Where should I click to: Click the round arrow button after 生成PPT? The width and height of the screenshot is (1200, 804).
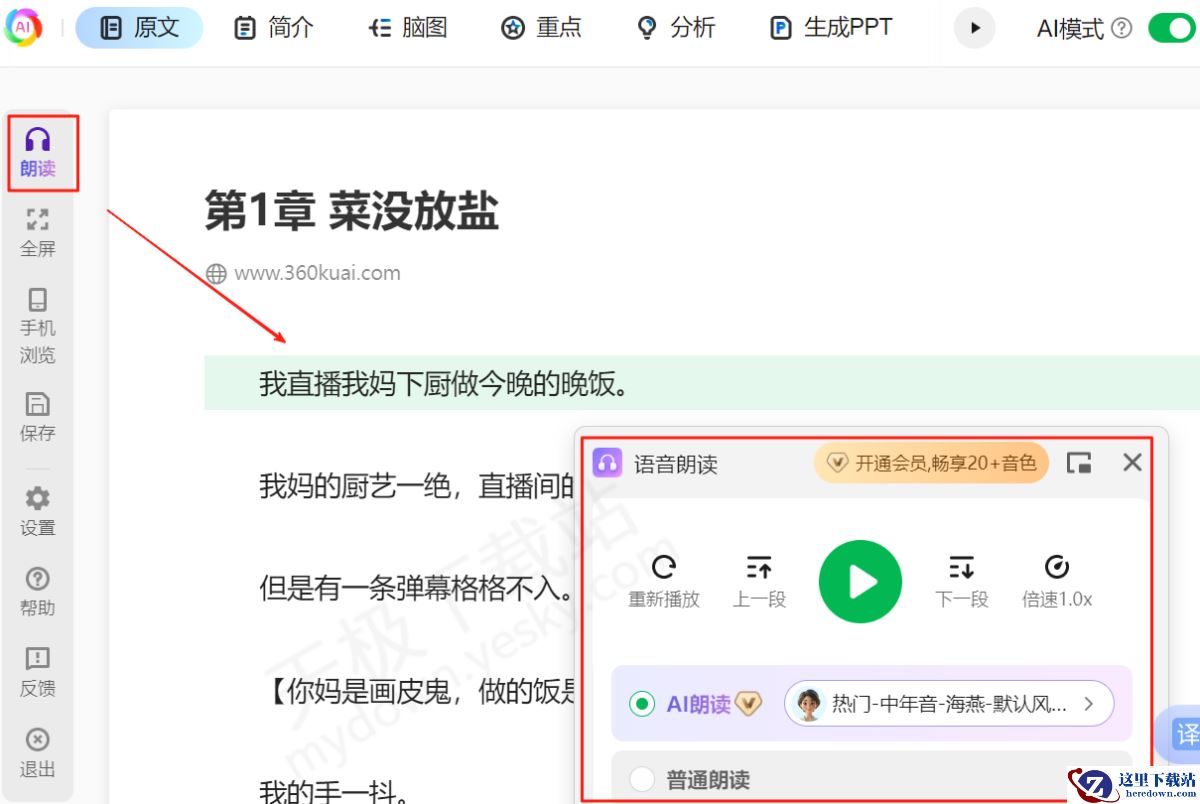coord(974,28)
